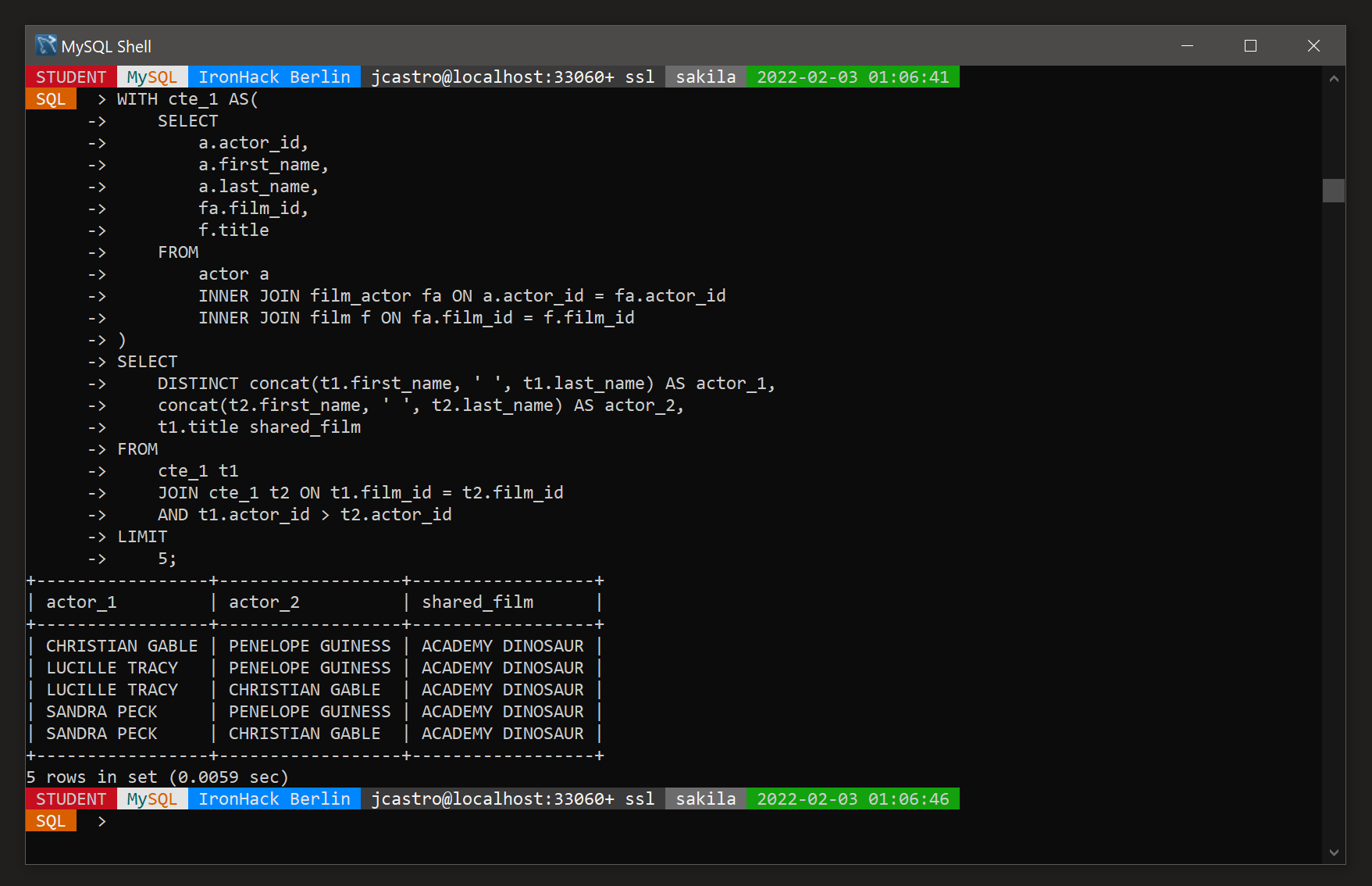Click 't1.title shared_film' line

(259, 427)
